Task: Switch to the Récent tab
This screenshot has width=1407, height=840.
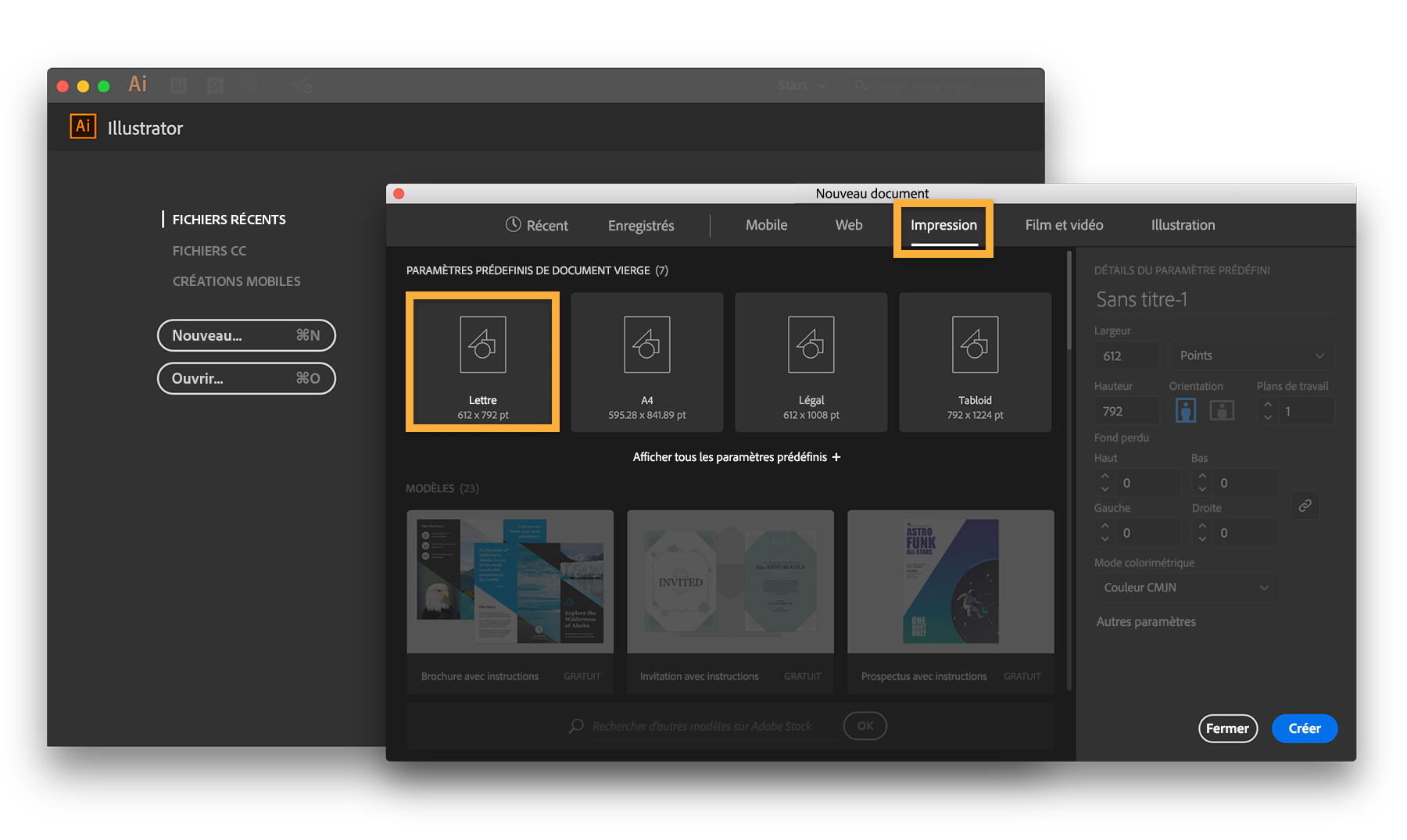Action: tap(537, 225)
